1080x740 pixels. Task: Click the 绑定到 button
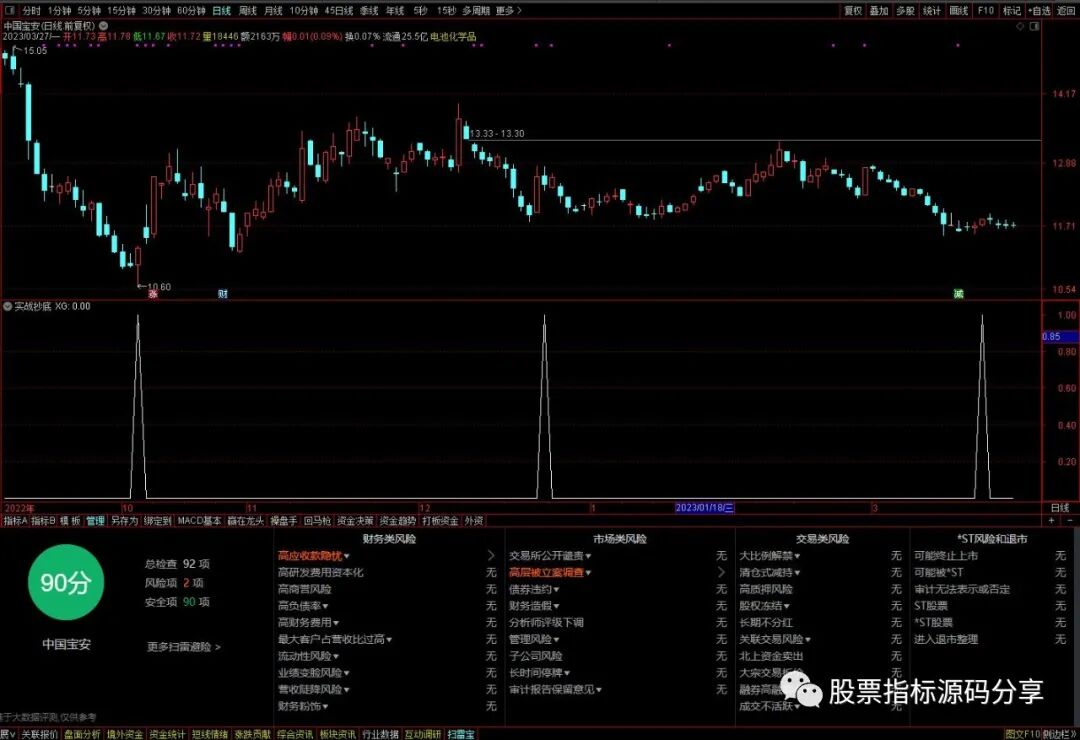(157, 521)
